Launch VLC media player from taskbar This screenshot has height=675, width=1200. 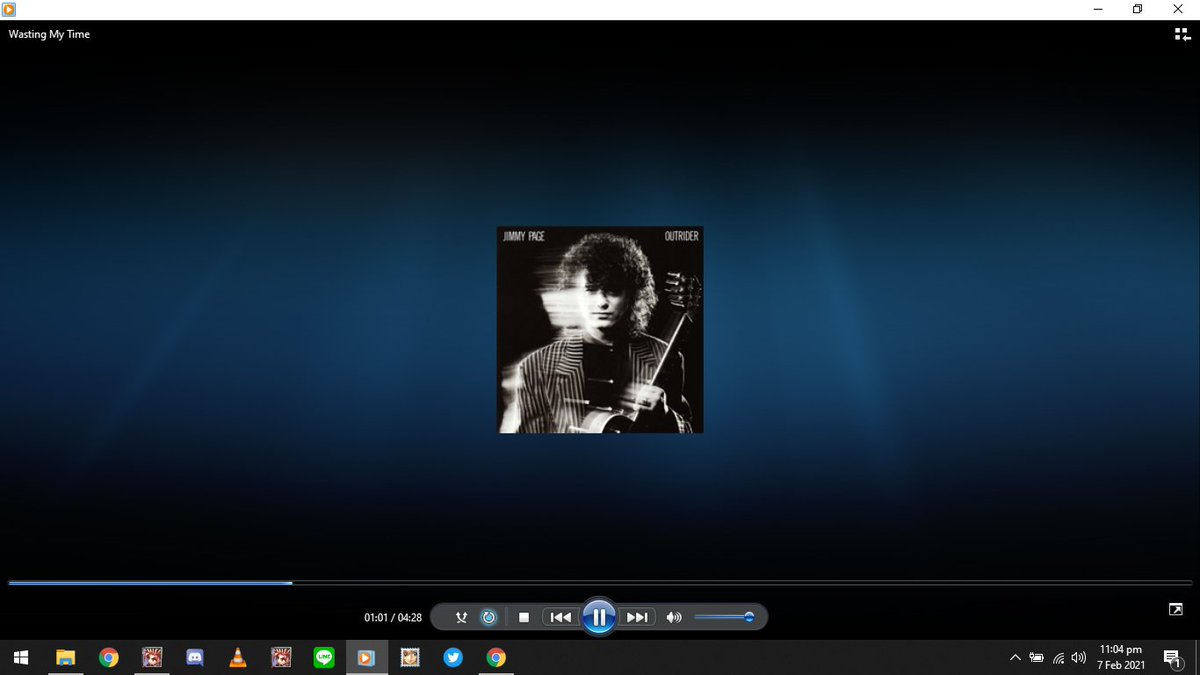pyautogui.click(x=238, y=657)
